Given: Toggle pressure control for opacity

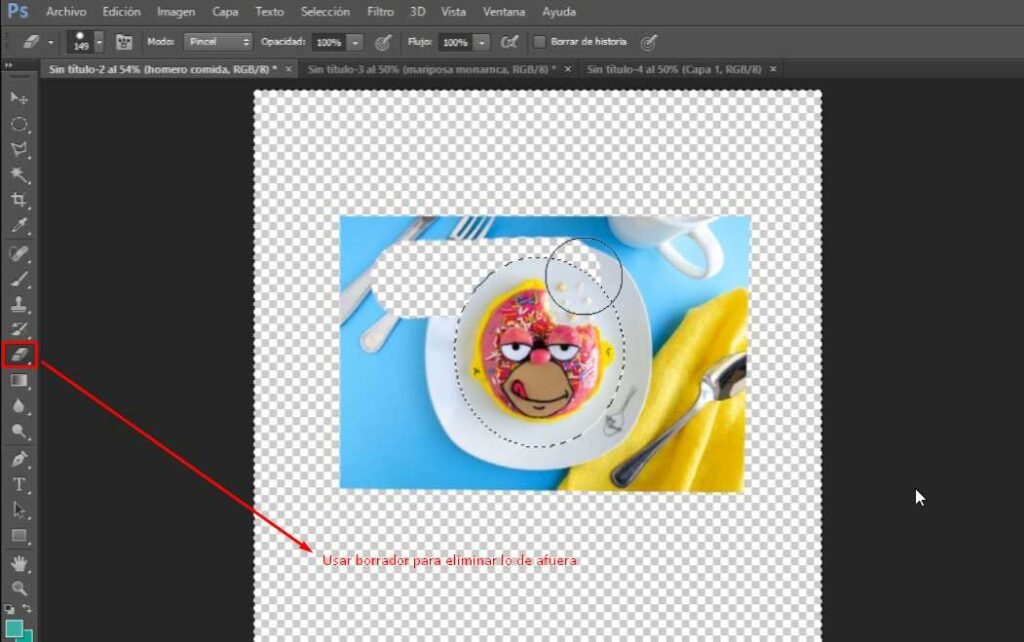Looking at the screenshot, I should [383, 42].
